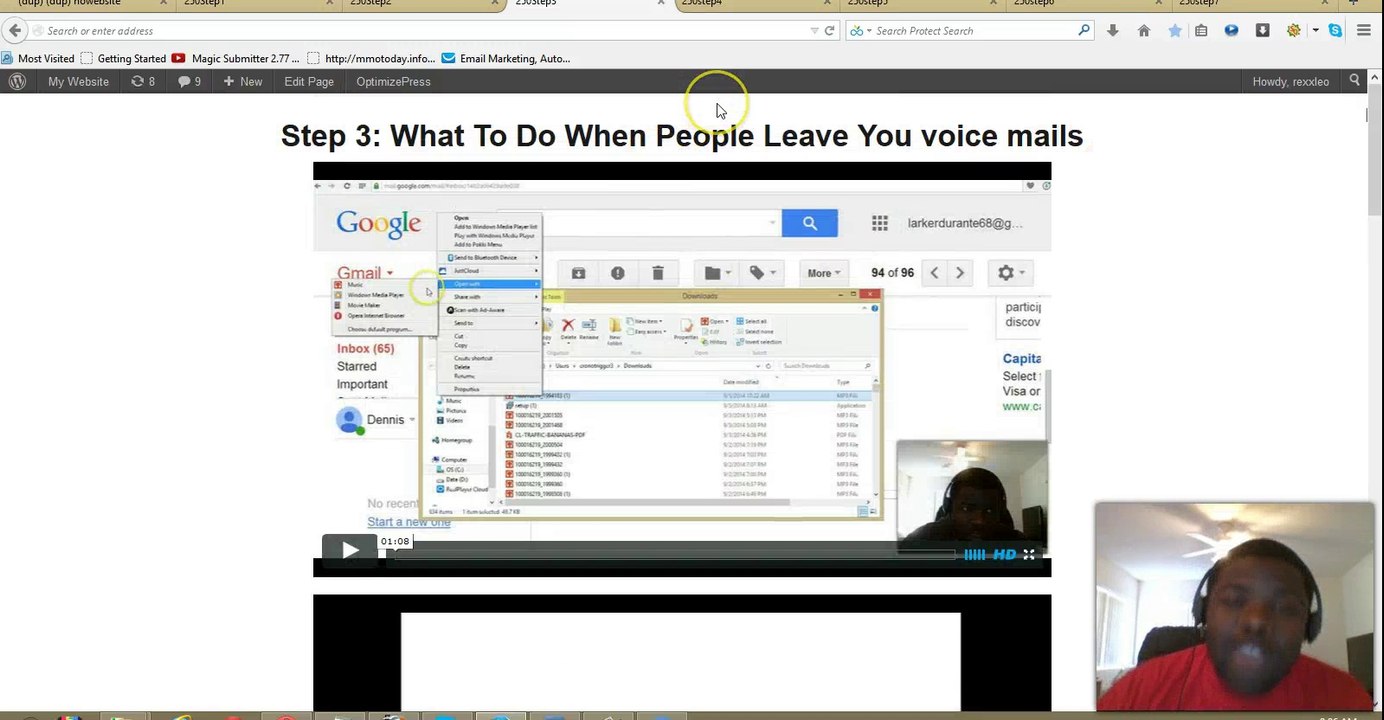Viewport: 1384px width, 720px height.
Task: Open the Email Marketing, Auto... bookmark
Action: [x=506, y=58]
